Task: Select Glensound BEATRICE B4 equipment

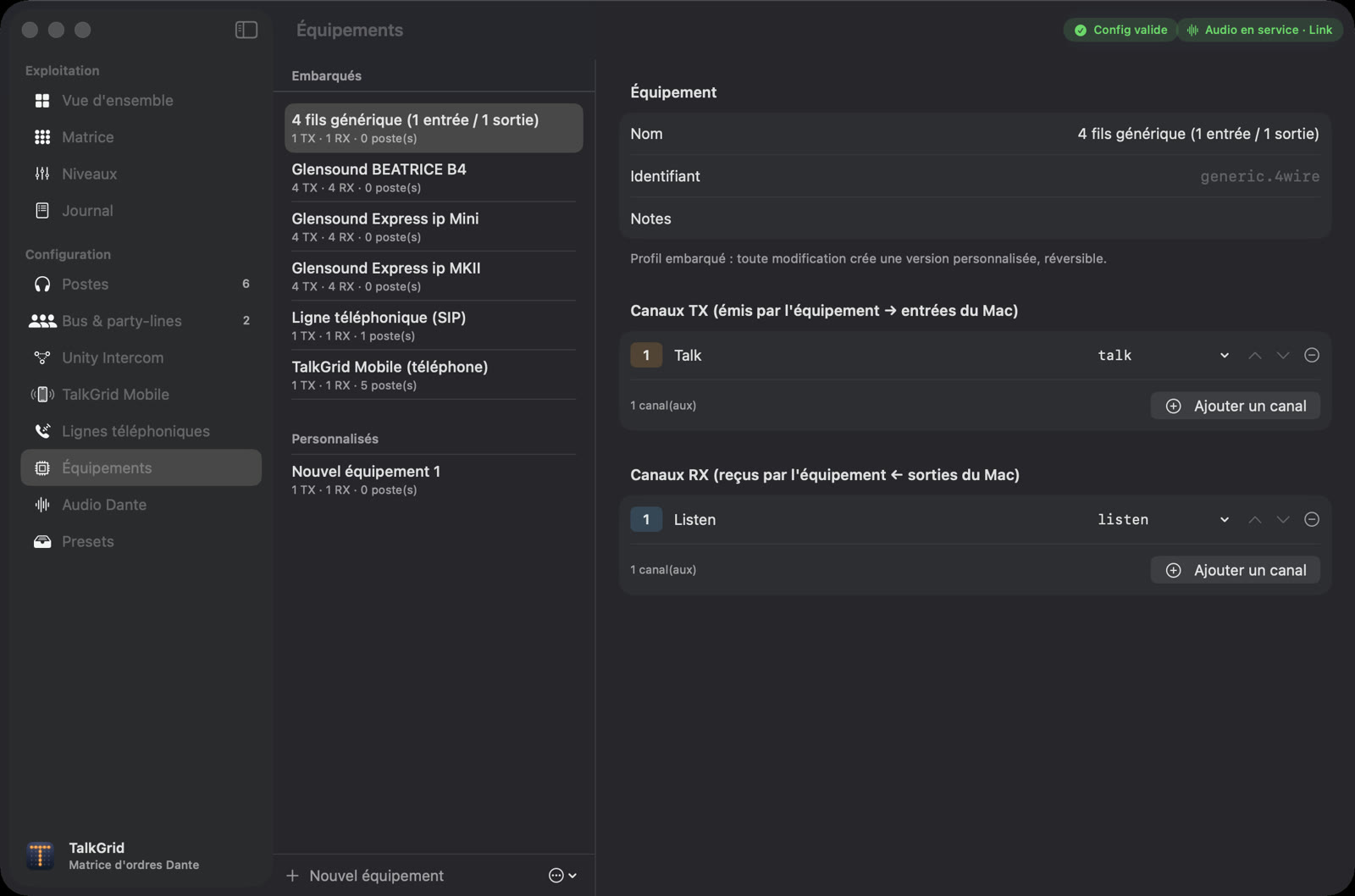Action: pos(434,177)
